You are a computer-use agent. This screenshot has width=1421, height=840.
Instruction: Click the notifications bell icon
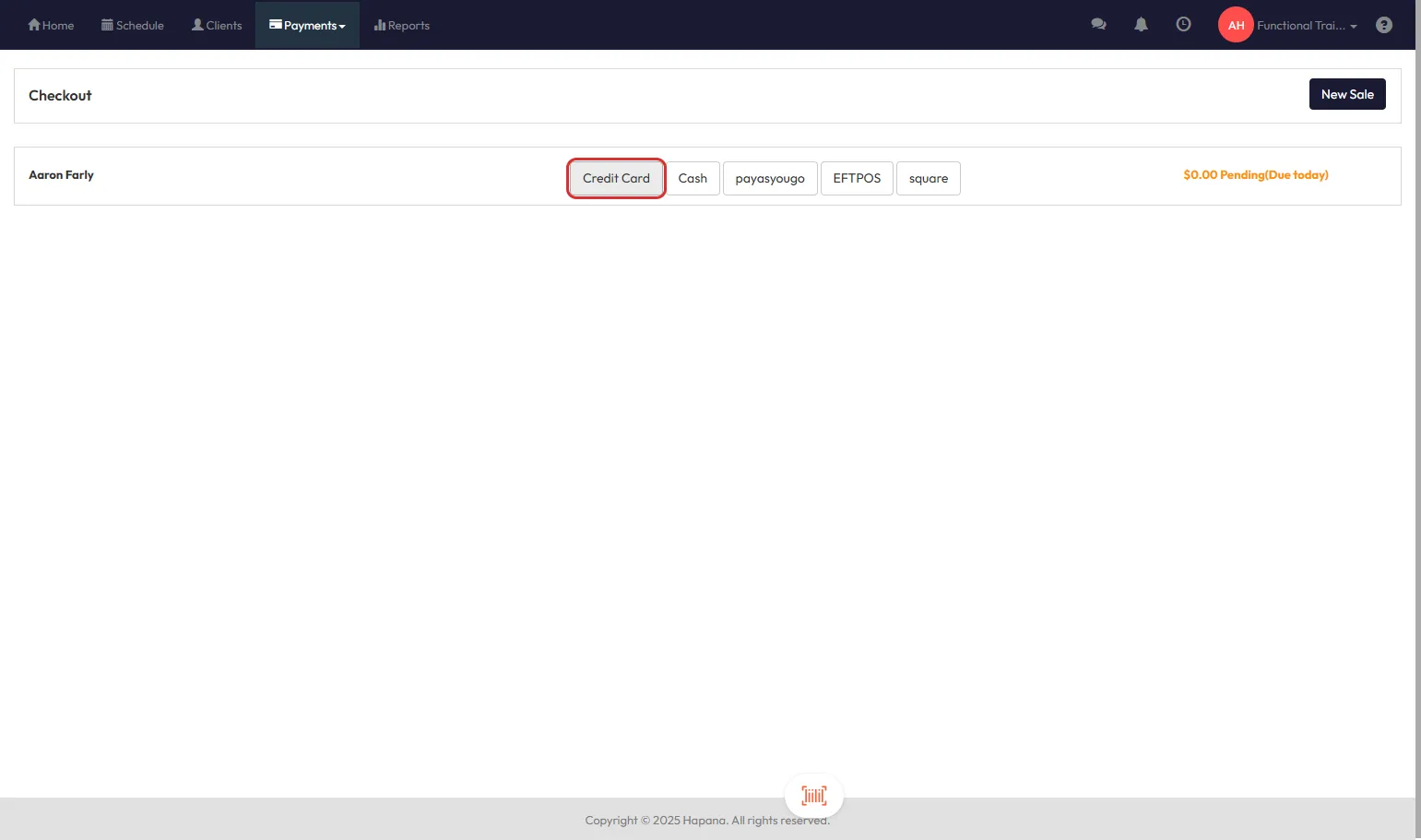coord(1141,25)
